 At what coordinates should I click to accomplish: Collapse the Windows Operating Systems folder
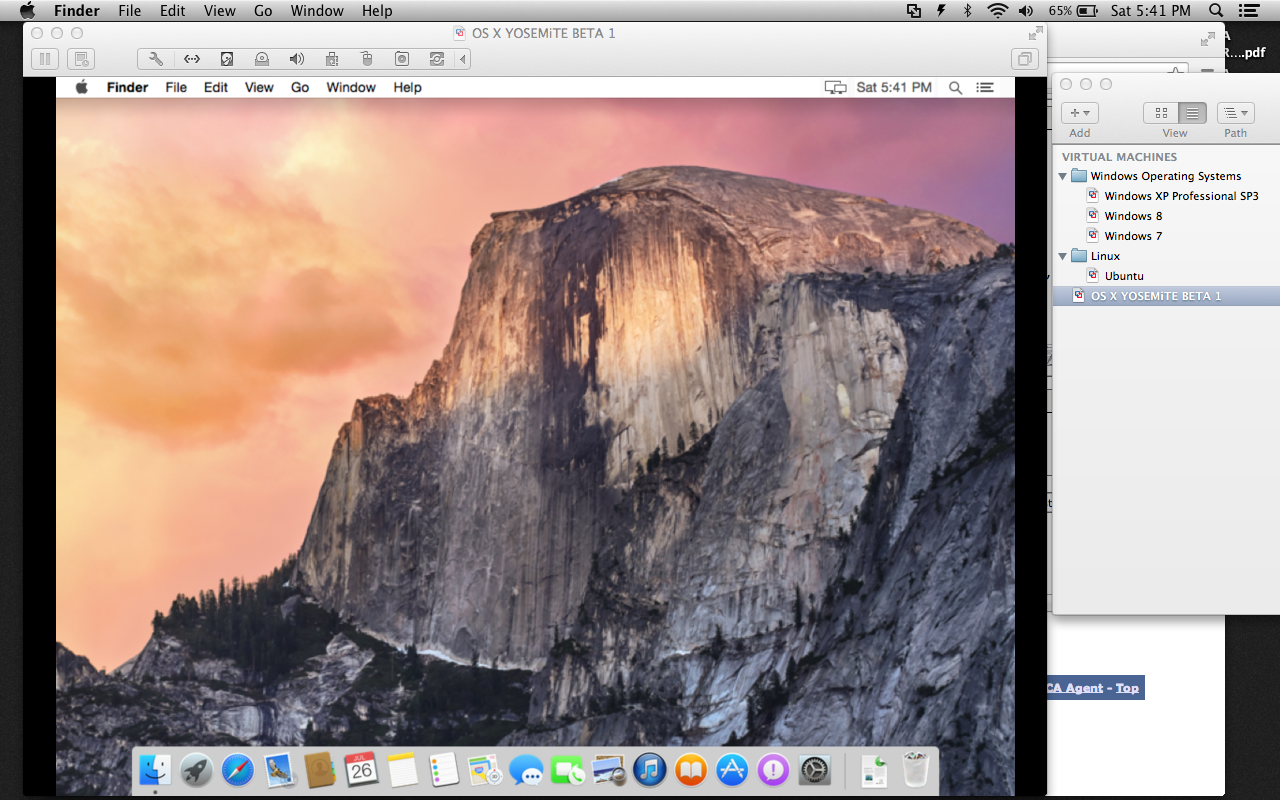click(x=1063, y=176)
